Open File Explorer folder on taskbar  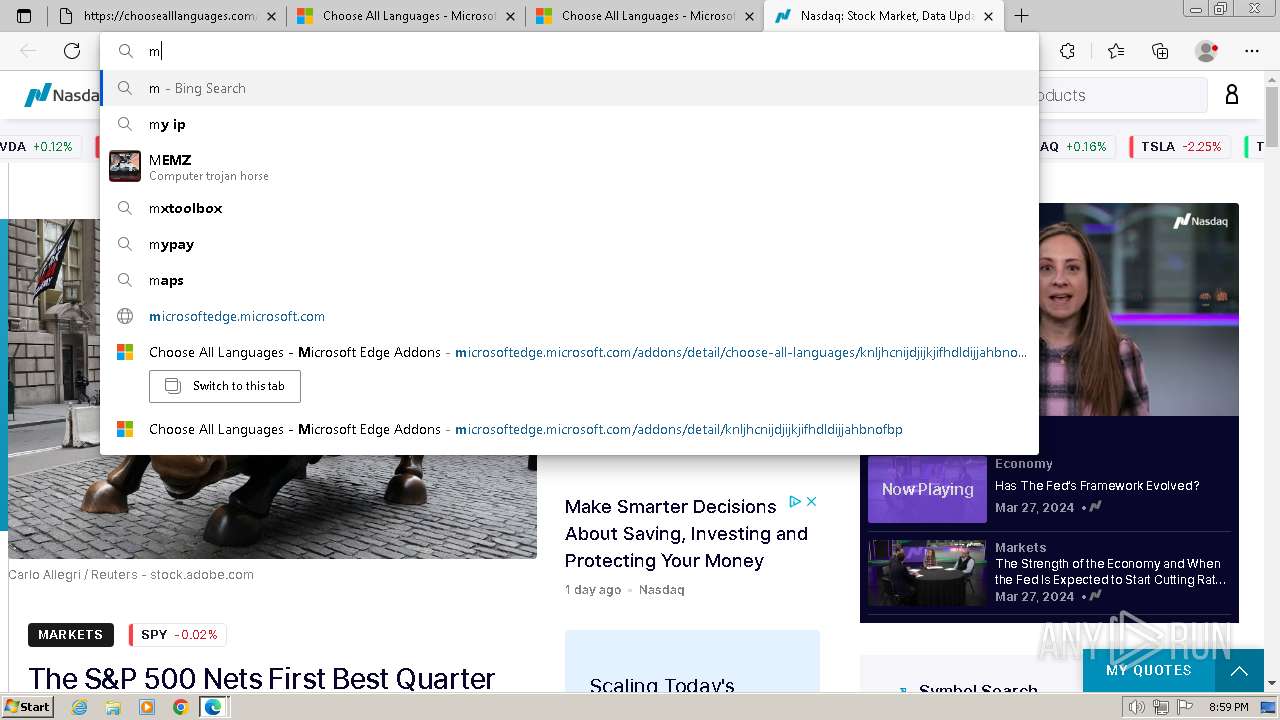[113, 707]
